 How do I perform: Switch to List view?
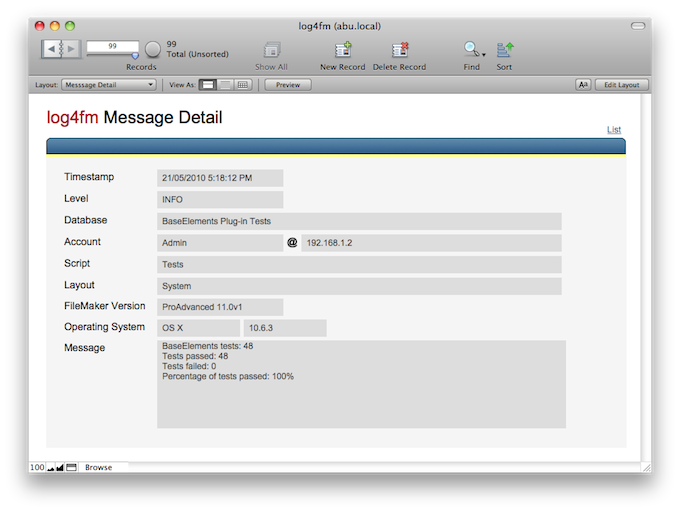click(225, 85)
